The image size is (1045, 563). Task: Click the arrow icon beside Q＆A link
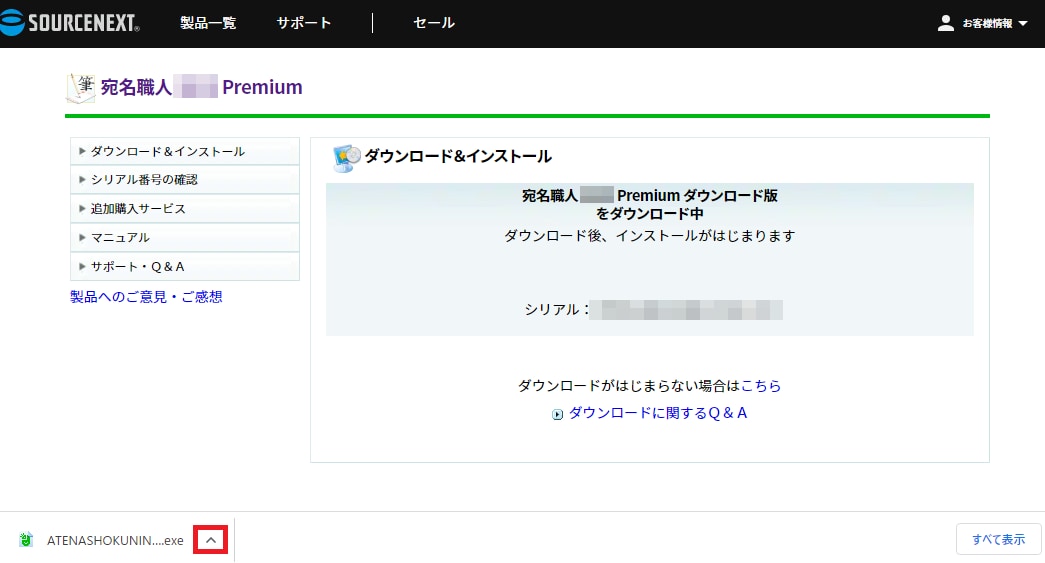tap(557, 414)
